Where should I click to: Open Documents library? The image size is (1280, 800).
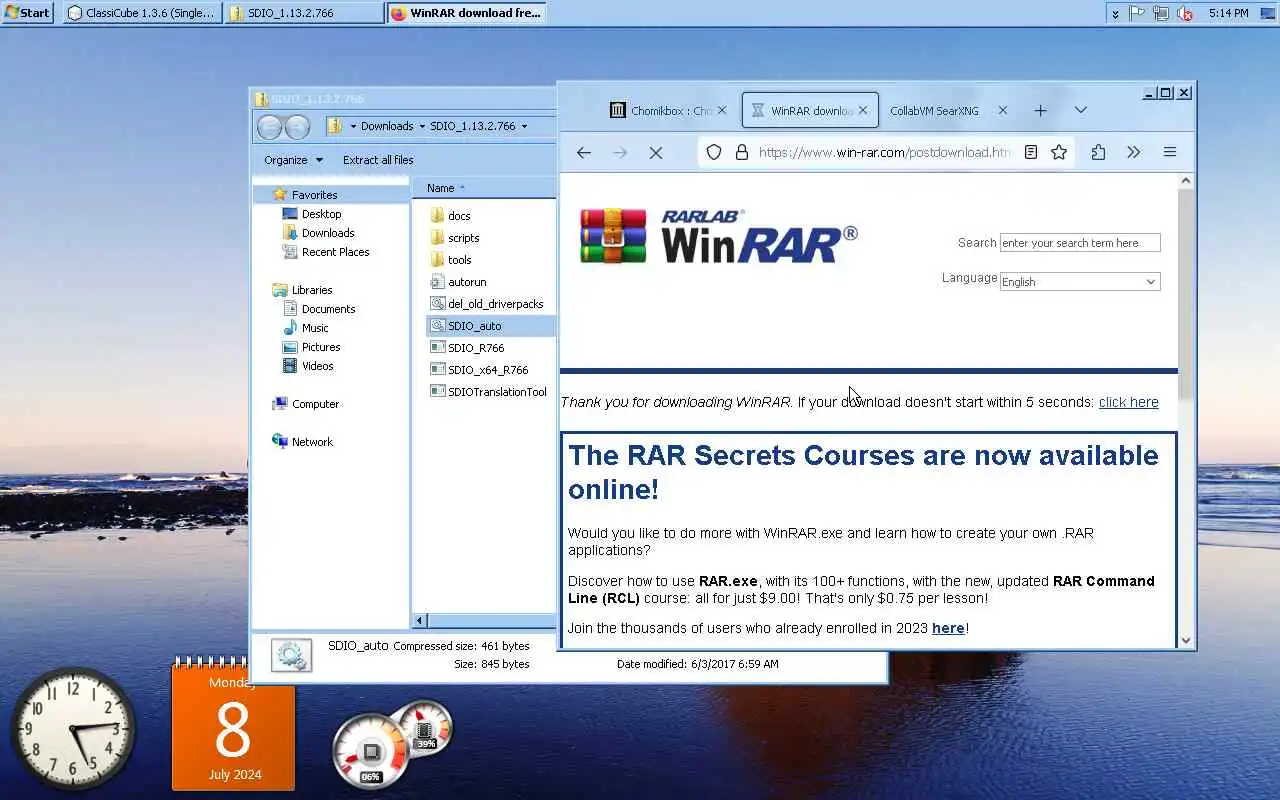point(328,309)
